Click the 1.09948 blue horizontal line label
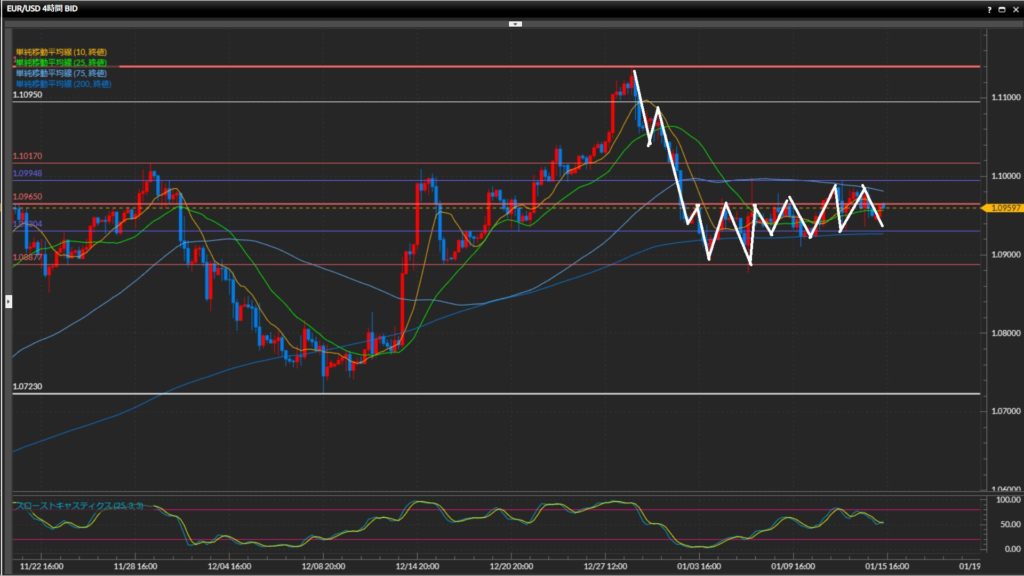Screen dimensions: 1024x576 tap(27, 174)
